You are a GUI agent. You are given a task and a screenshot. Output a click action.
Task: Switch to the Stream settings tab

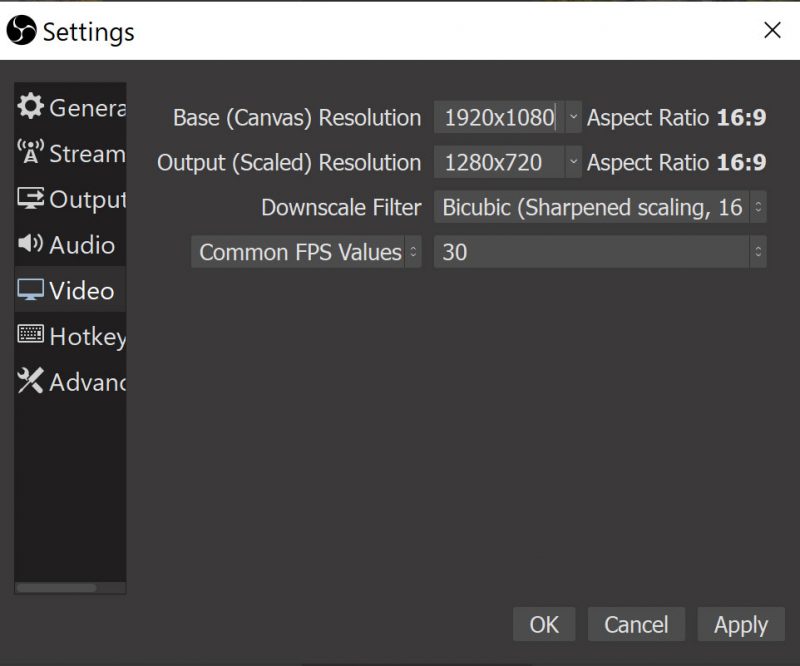86,154
